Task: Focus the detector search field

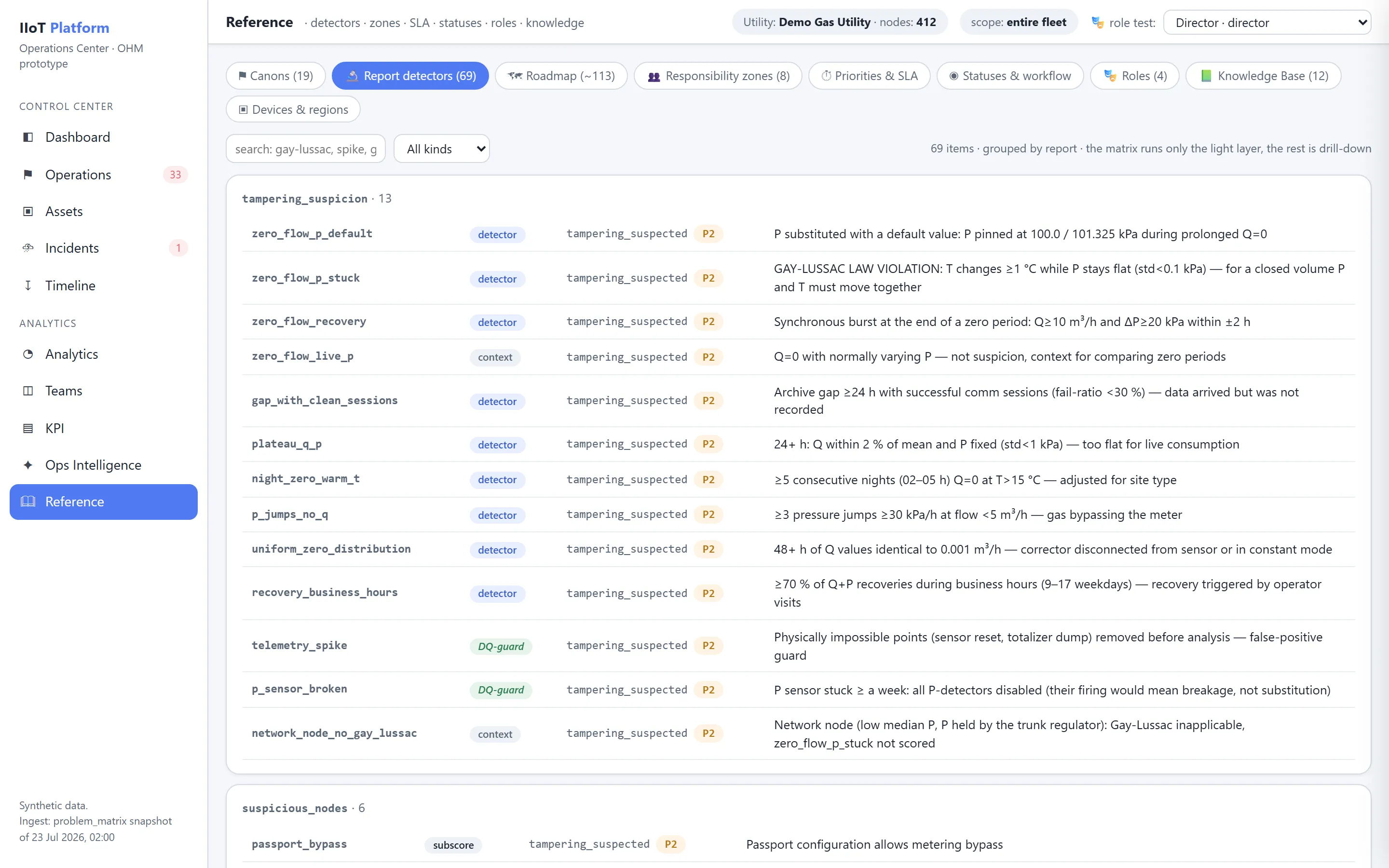Action: 306,149
